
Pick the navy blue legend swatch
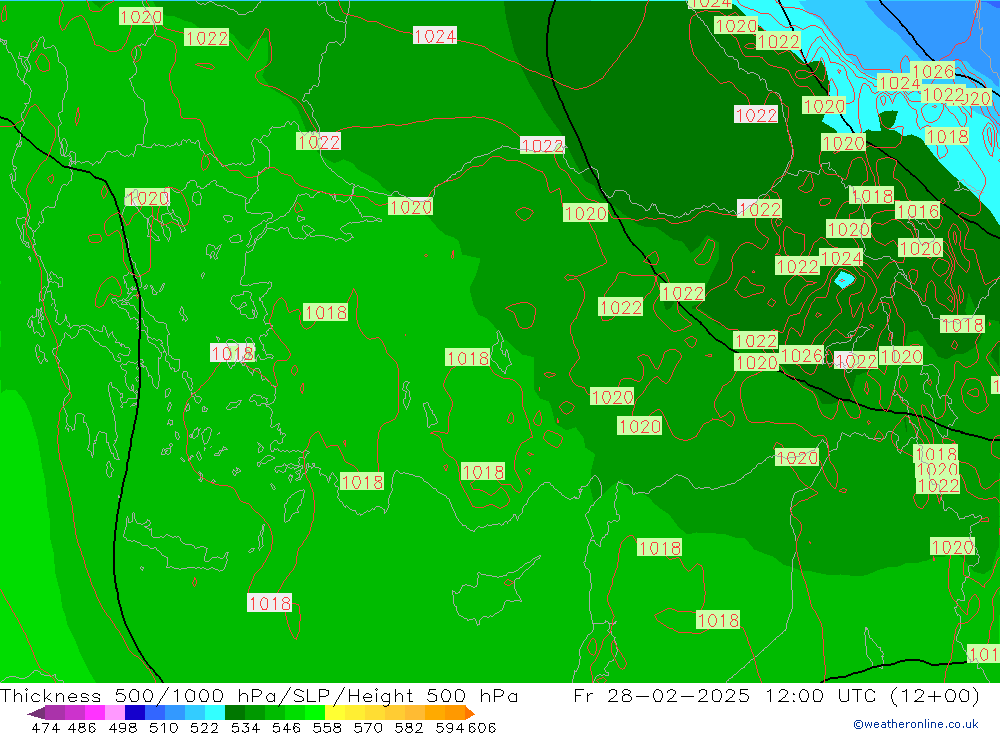135,712
